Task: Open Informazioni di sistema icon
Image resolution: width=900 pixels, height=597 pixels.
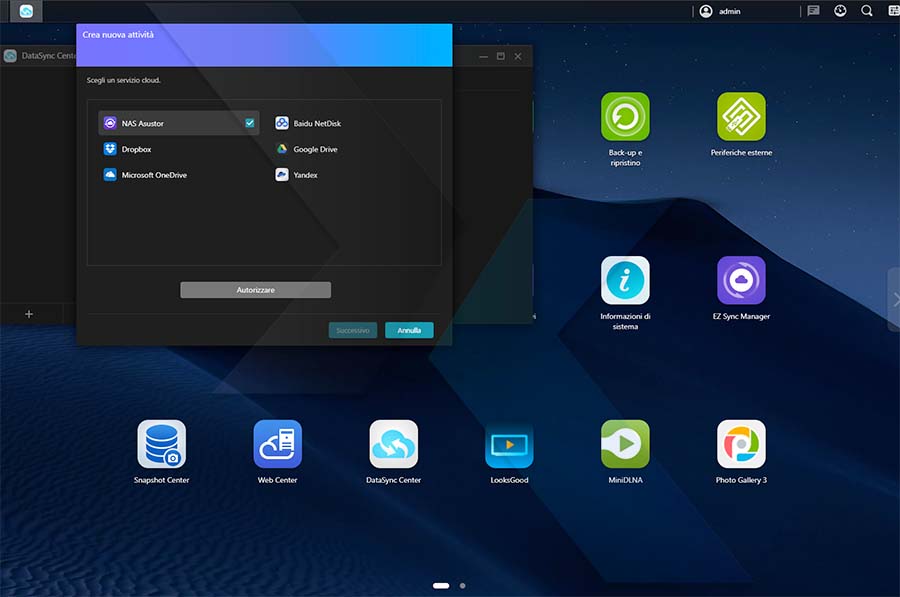Action: point(625,281)
